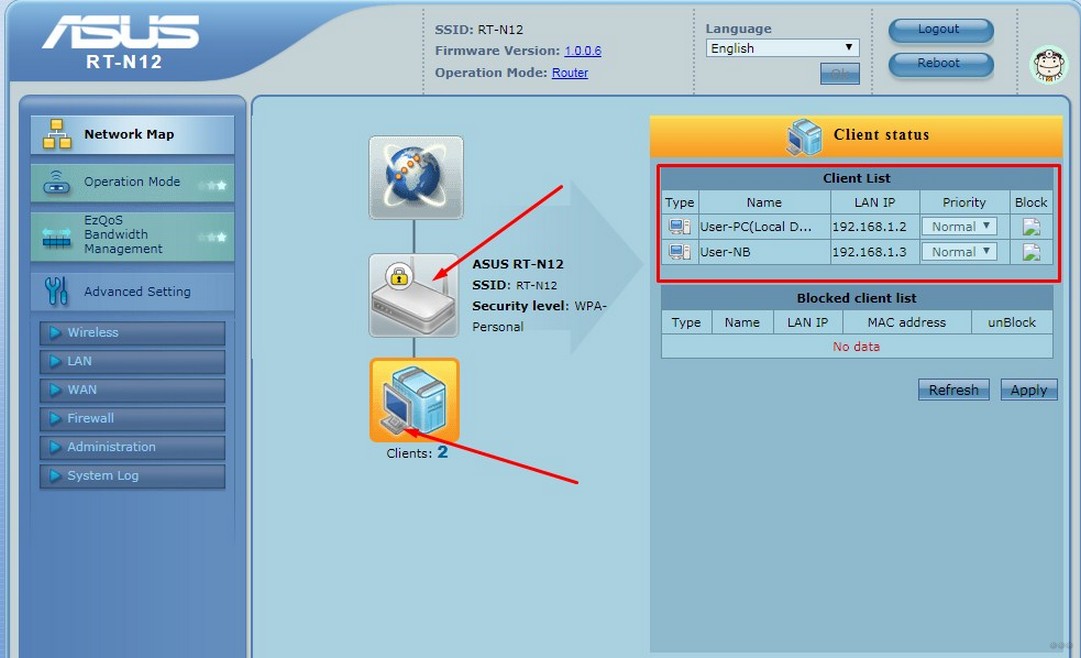
Task: Click the ASUS RT-N12 logo
Action: (x=122, y=41)
